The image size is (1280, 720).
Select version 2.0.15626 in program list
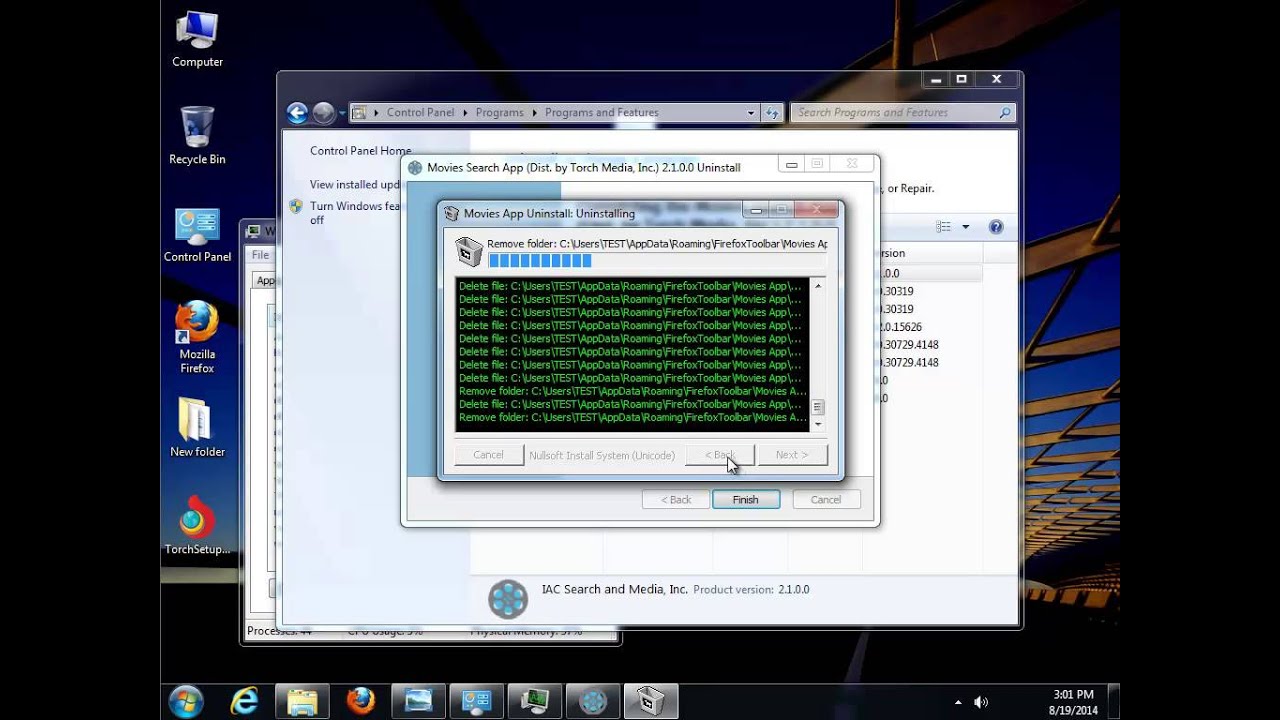pos(901,327)
